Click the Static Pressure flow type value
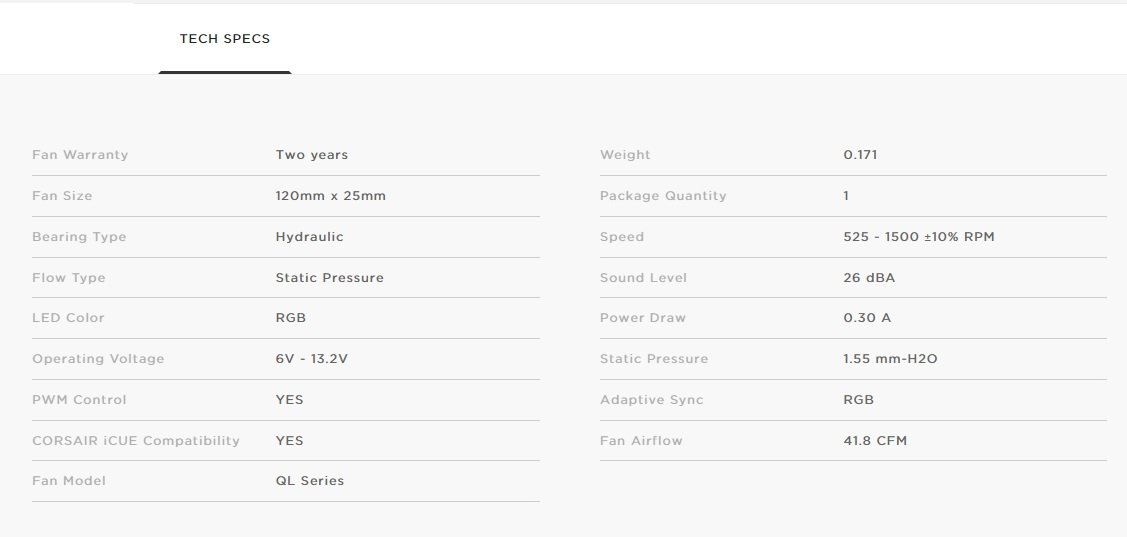This screenshot has width=1127, height=537. 329,278
